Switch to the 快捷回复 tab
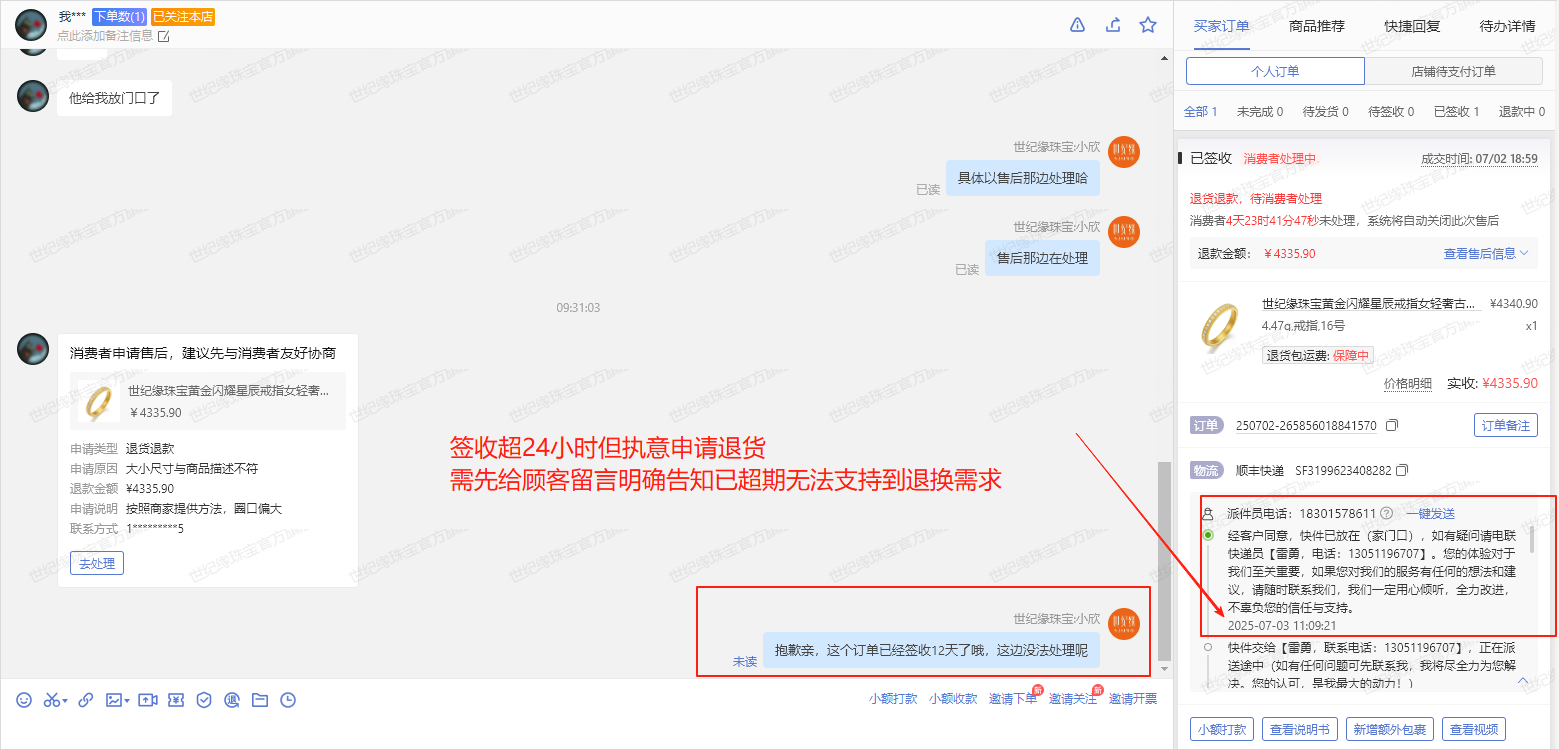This screenshot has height=749, width=1559. pos(1412,26)
